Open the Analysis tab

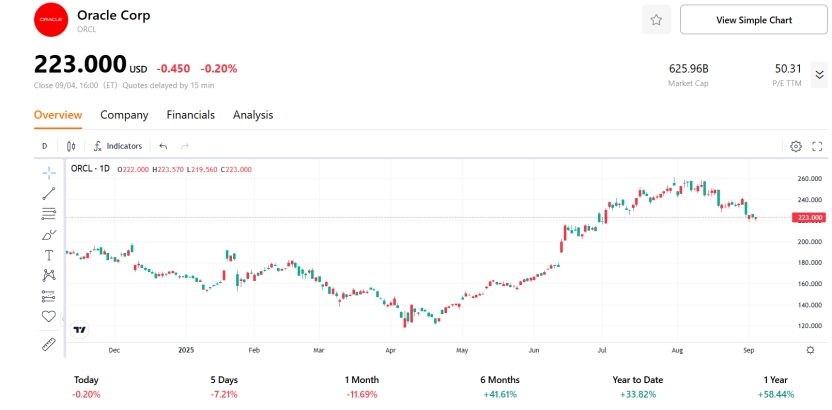coord(253,115)
